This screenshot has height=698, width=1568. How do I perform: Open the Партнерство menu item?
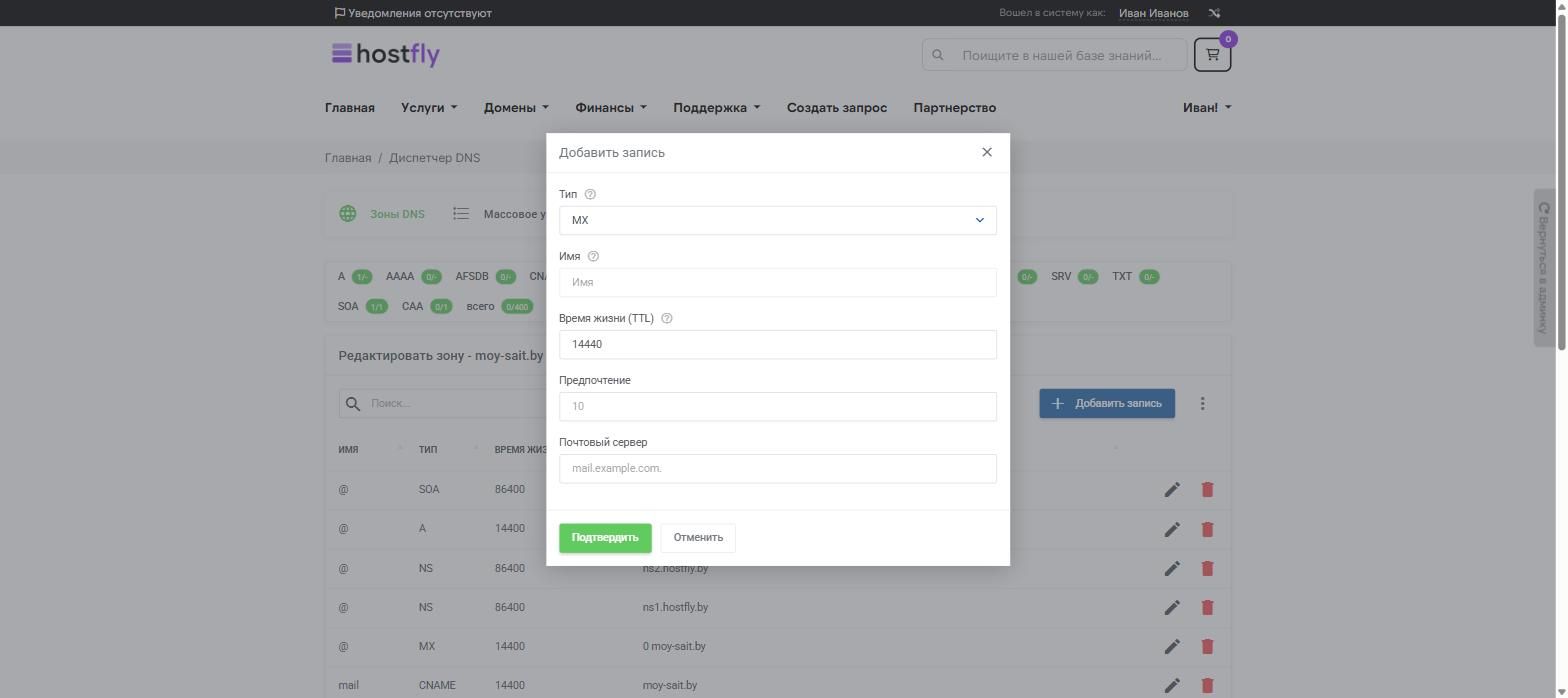[955, 108]
